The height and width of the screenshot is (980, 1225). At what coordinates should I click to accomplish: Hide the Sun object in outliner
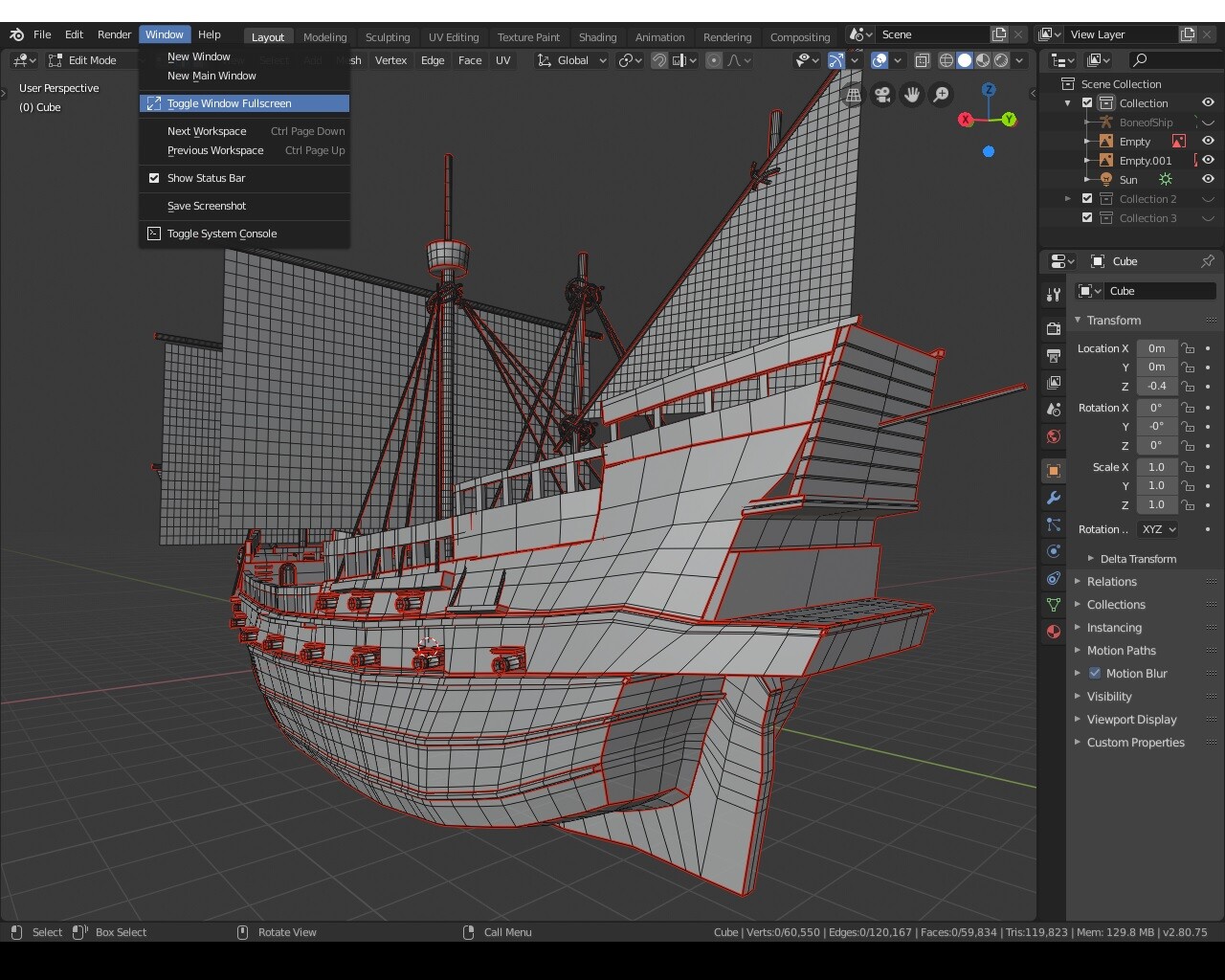click(1208, 180)
